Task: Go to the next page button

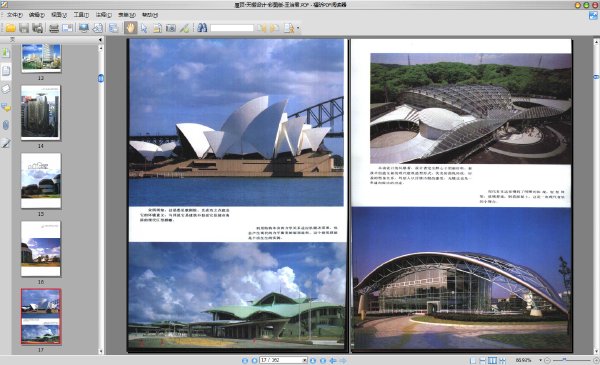Action: coord(313,360)
